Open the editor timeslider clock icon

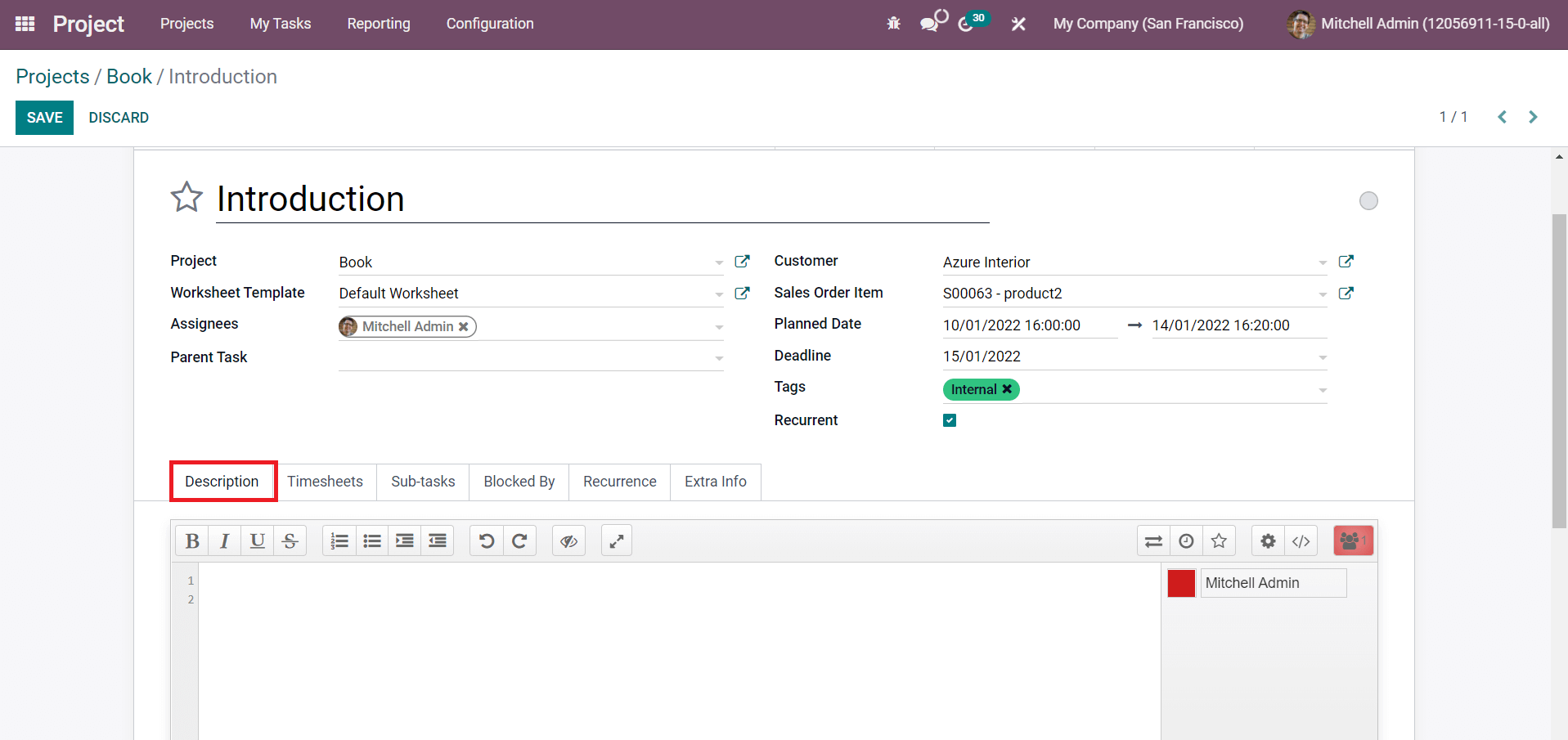pos(1186,540)
